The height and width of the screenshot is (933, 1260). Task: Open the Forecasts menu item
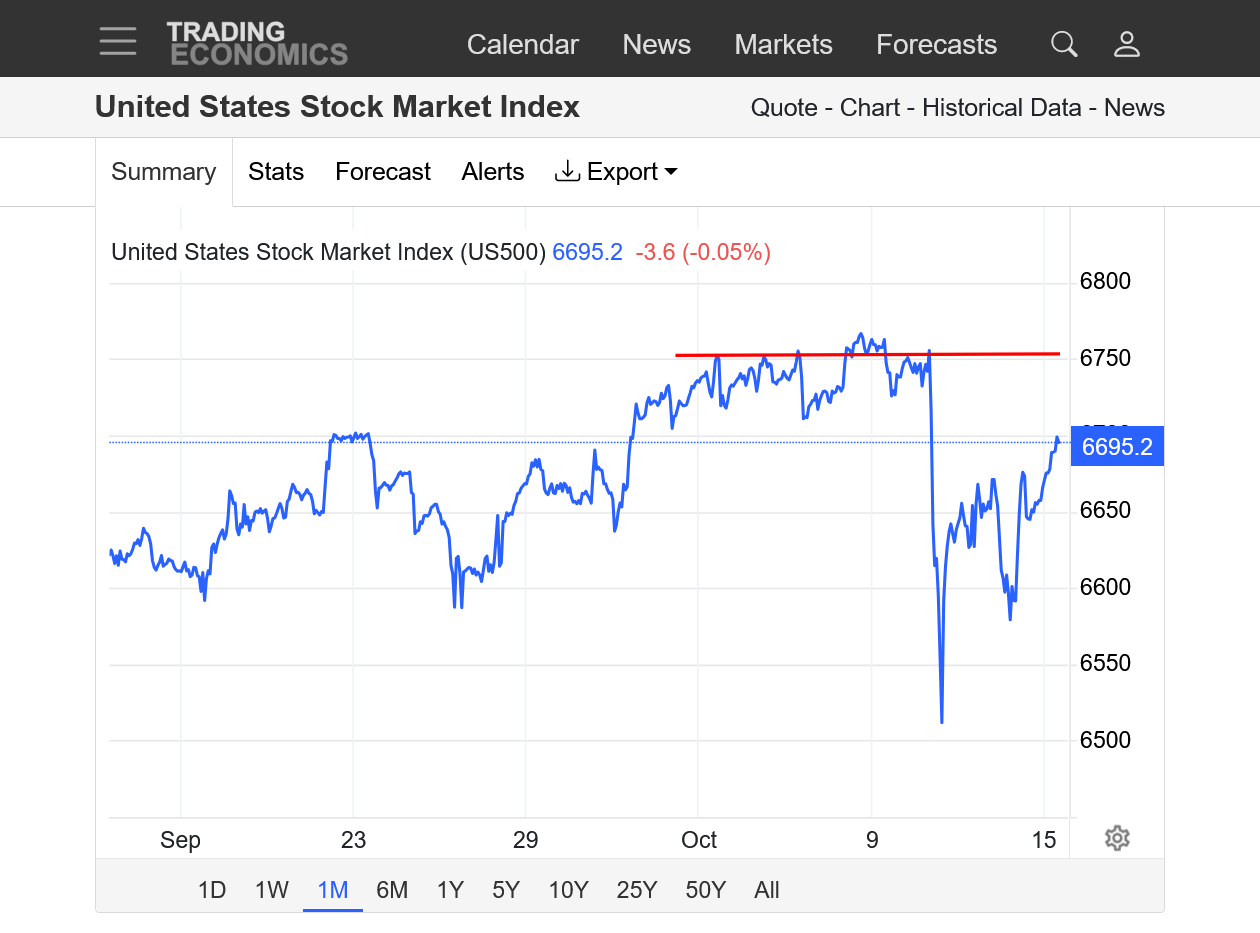click(936, 45)
